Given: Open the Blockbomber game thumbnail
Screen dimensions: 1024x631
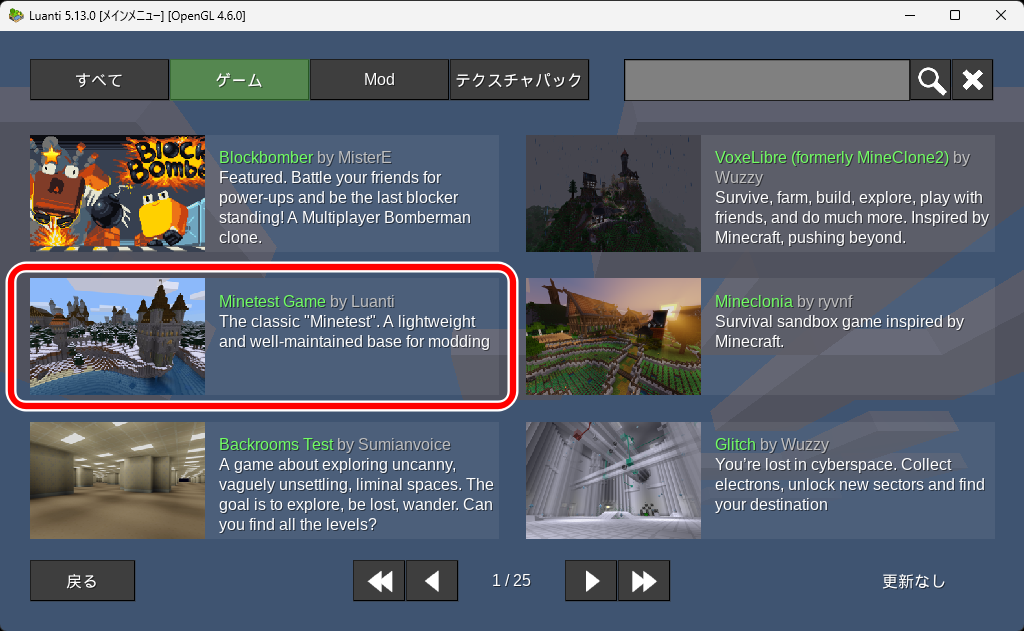Looking at the screenshot, I should [117, 192].
